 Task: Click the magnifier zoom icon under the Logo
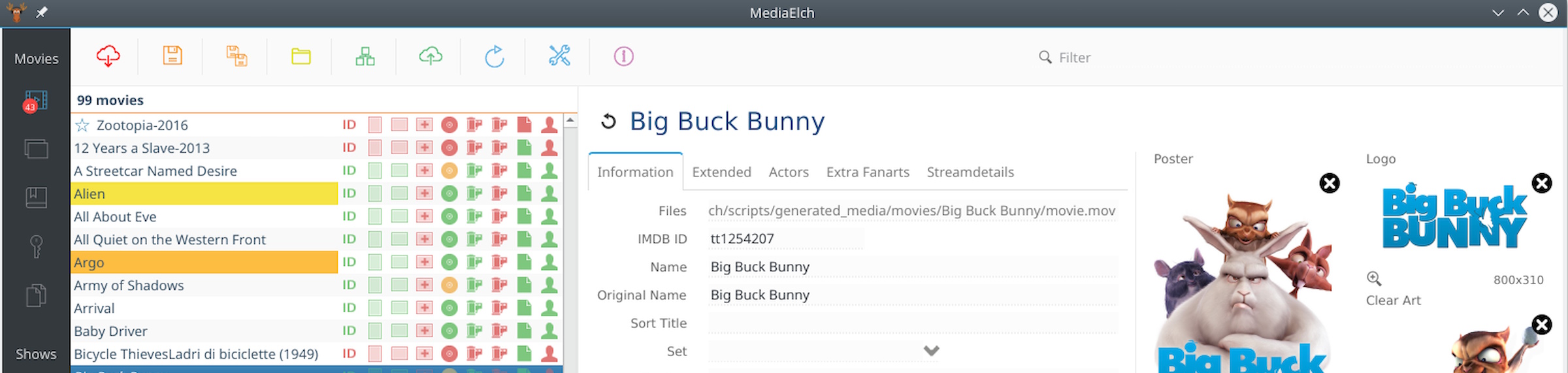[x=1374, y=279]
